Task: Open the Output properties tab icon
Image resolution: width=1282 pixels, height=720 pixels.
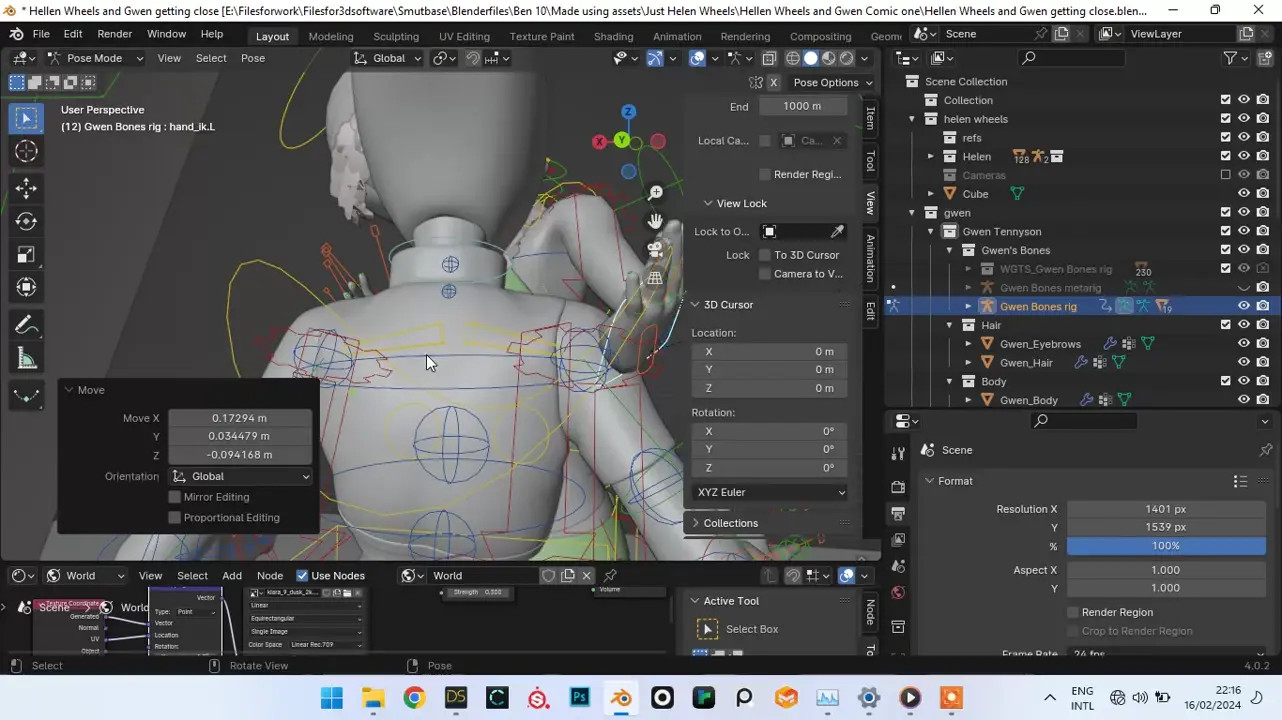Action: tap(898, 514)
